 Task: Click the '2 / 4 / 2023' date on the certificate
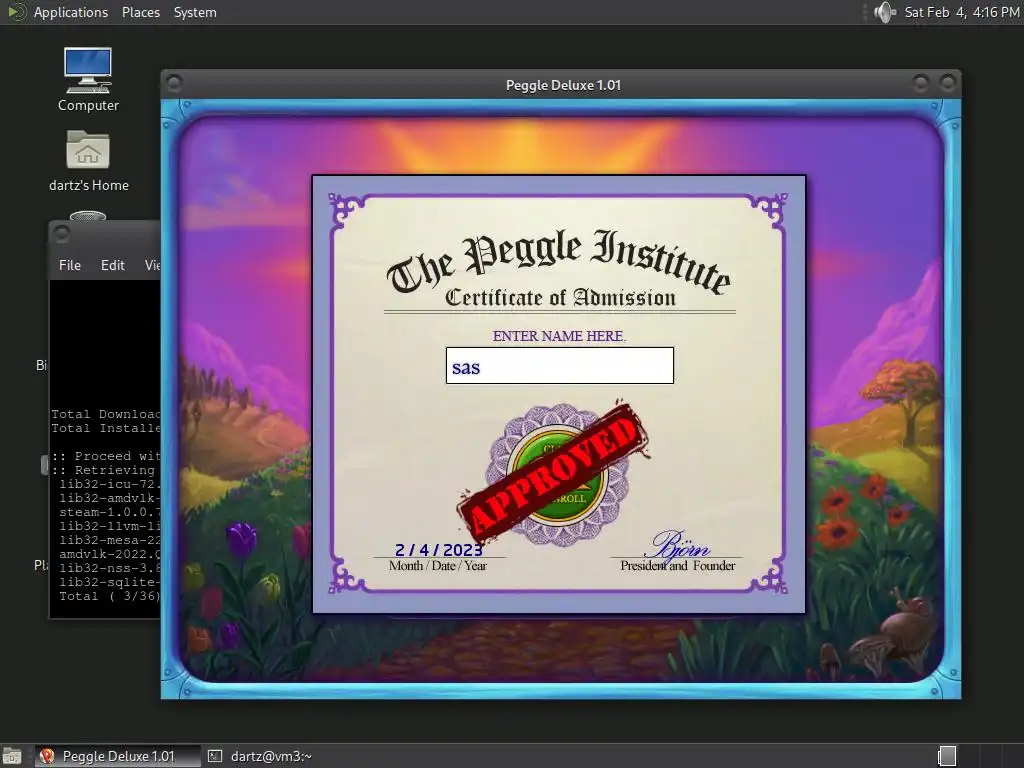click(x=438, y=550)
